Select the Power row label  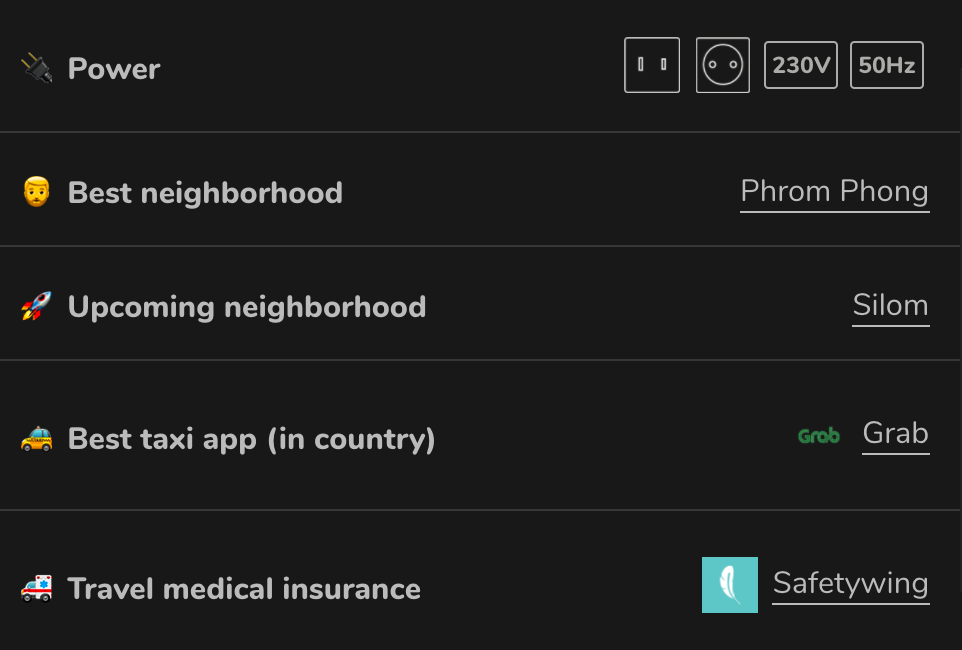click(x=114, y=69)
